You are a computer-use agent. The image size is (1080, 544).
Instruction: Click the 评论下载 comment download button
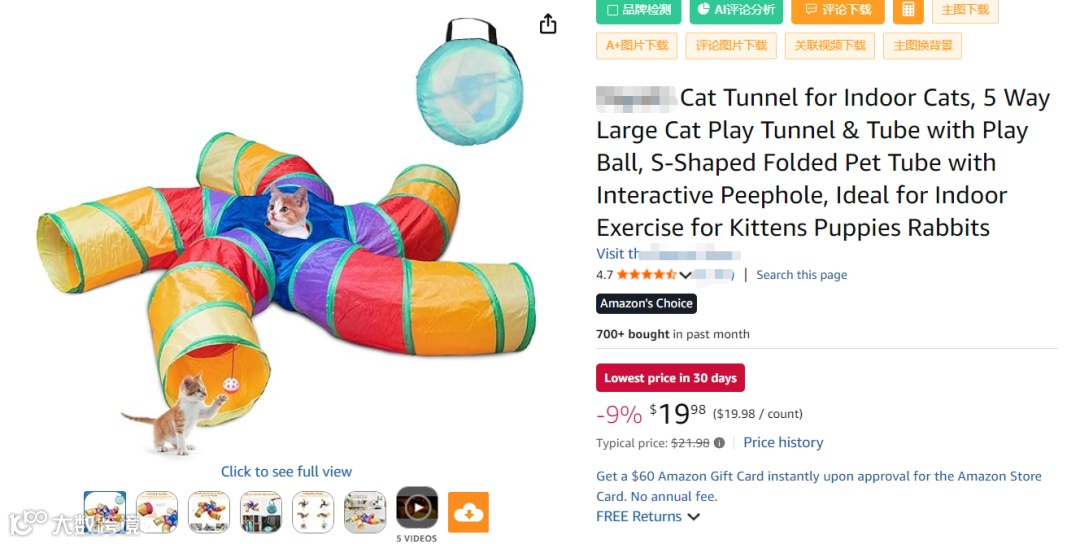coord(837,10)
